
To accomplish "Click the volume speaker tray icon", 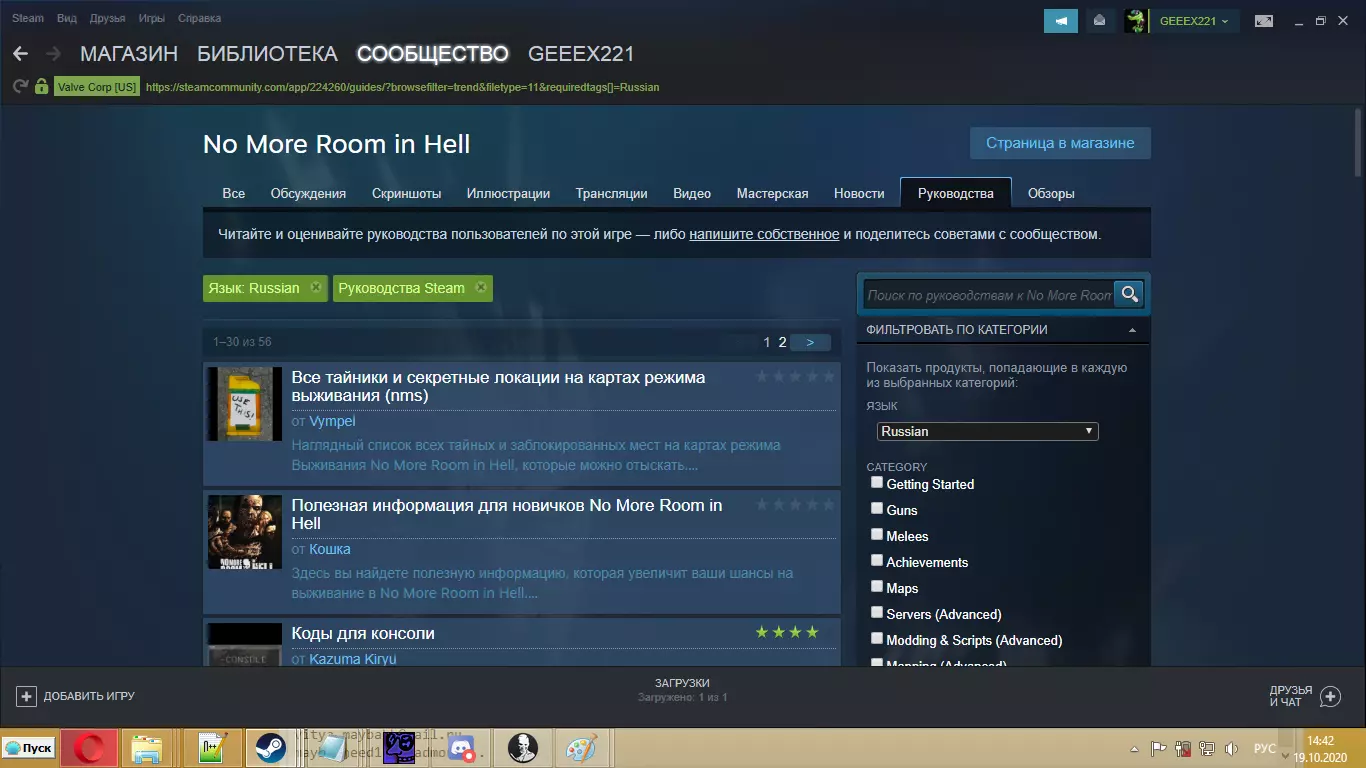I will point(1231,749).
